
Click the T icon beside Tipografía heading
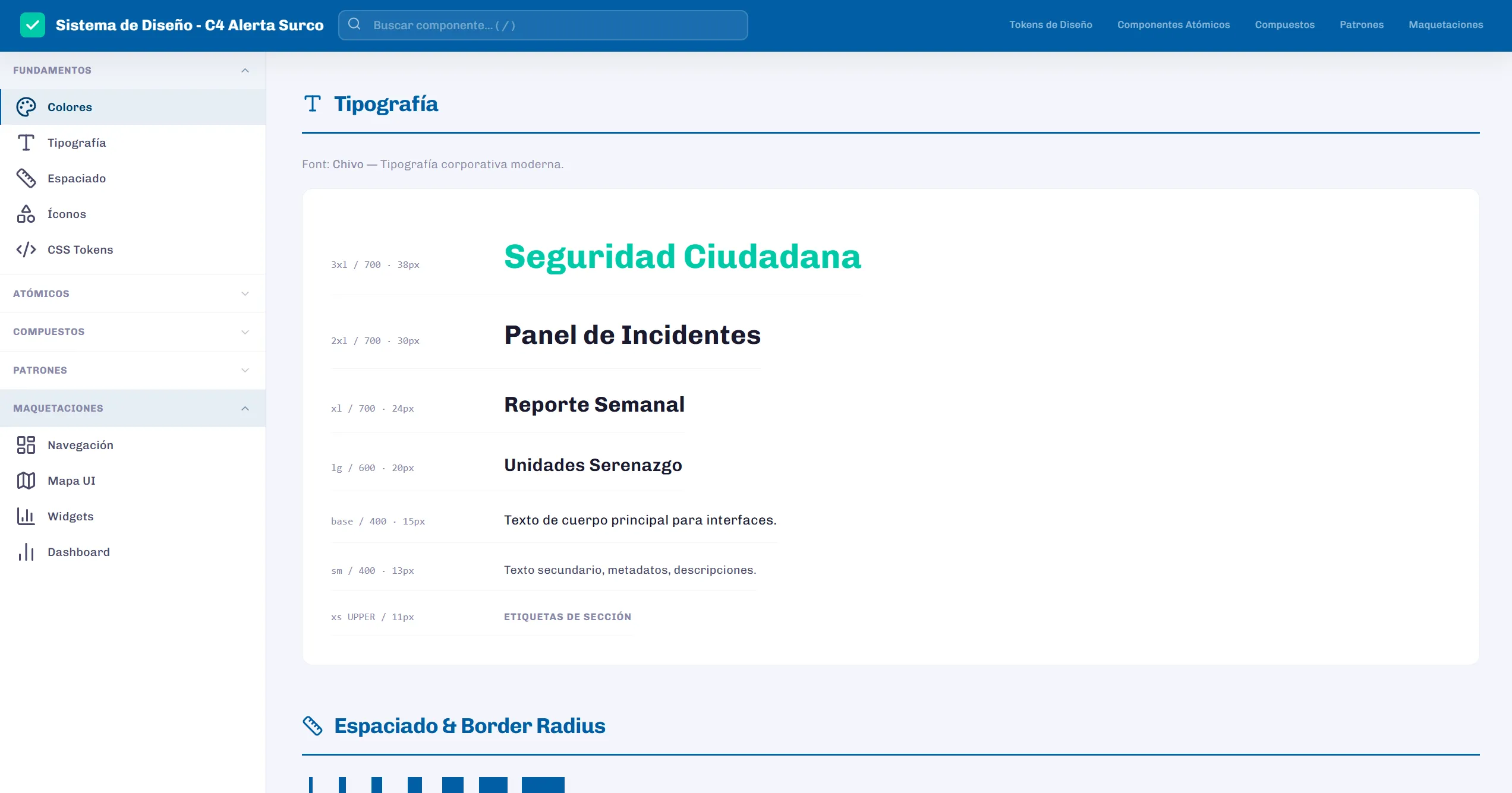click(x=313, y=104)
